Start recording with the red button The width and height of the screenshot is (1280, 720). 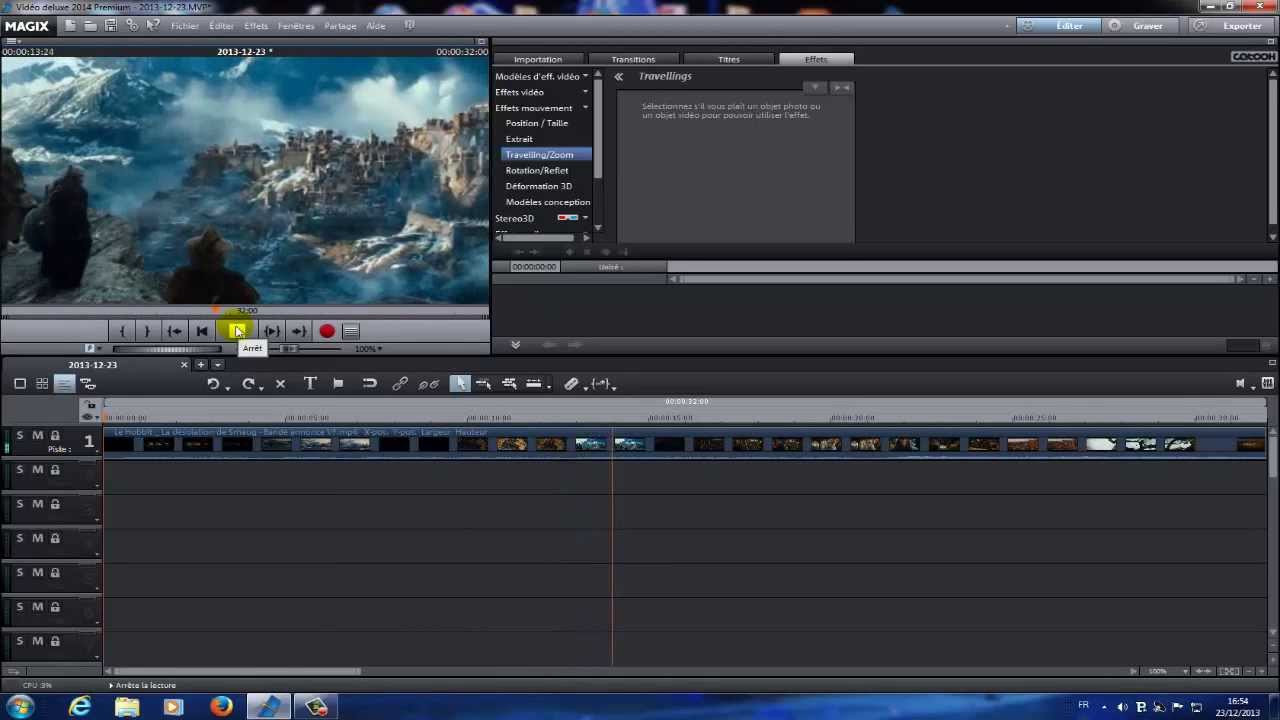point(327,331)
